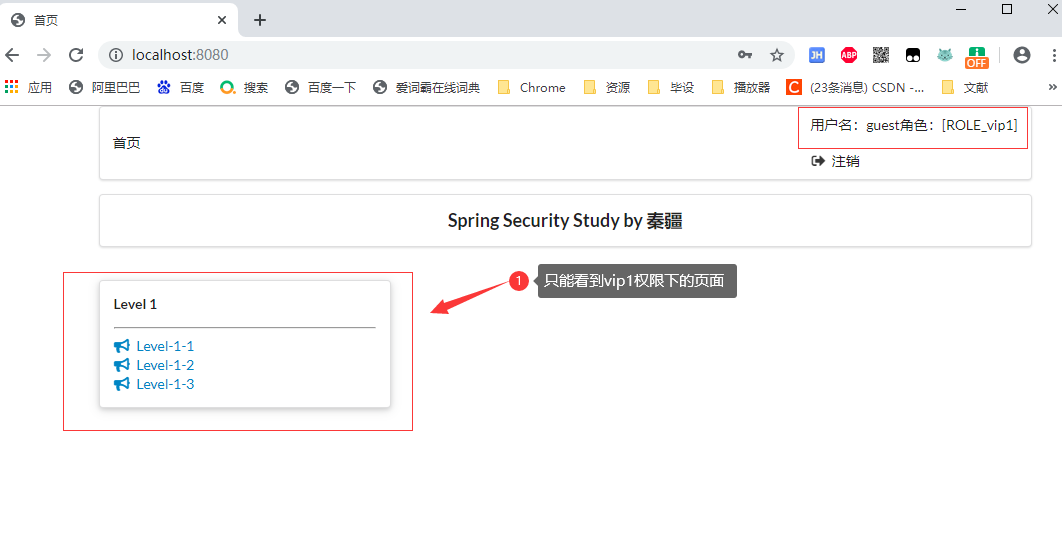
Task: Open a new browser tab
Action: (259, 20)
